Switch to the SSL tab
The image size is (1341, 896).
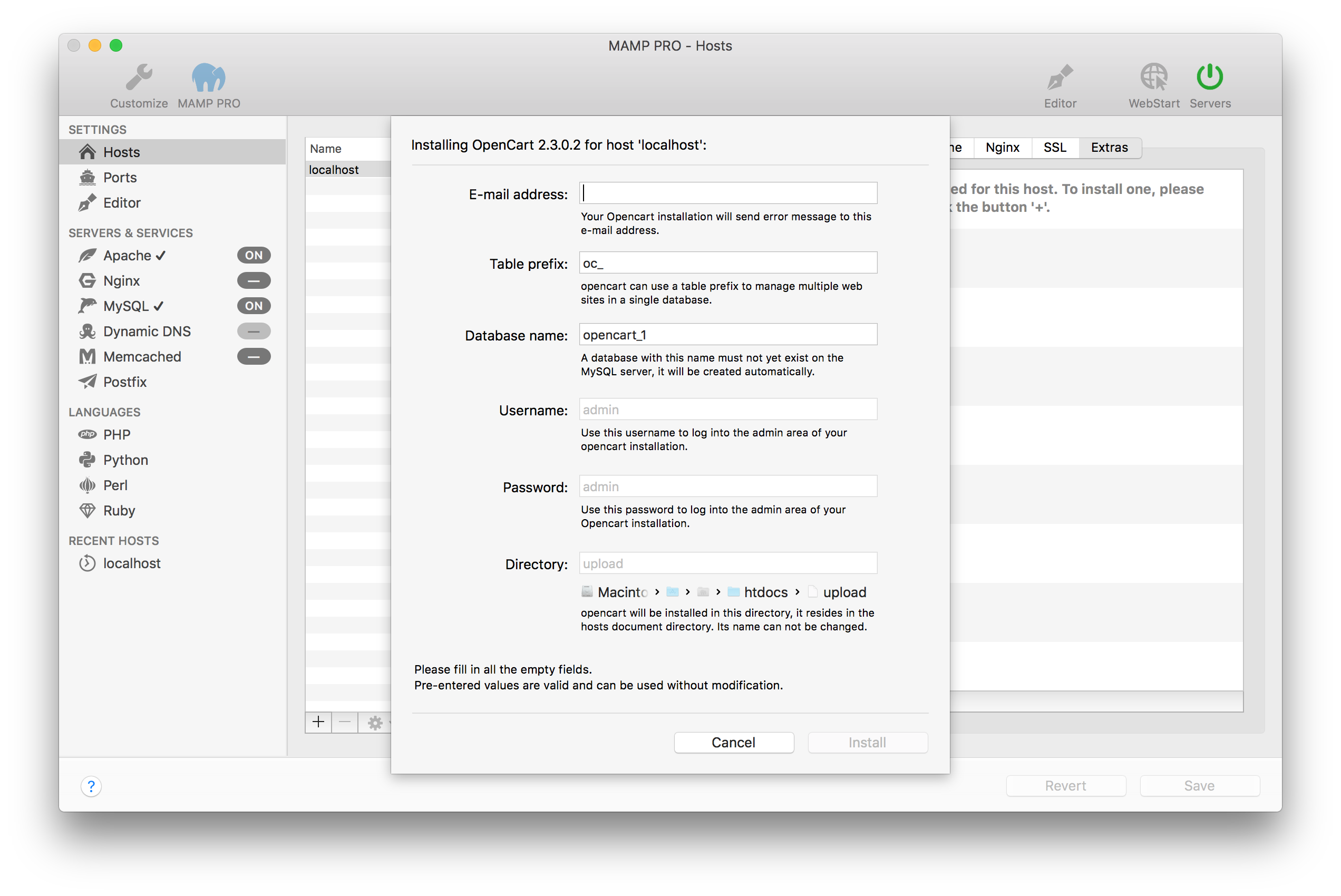point(1055,148)
